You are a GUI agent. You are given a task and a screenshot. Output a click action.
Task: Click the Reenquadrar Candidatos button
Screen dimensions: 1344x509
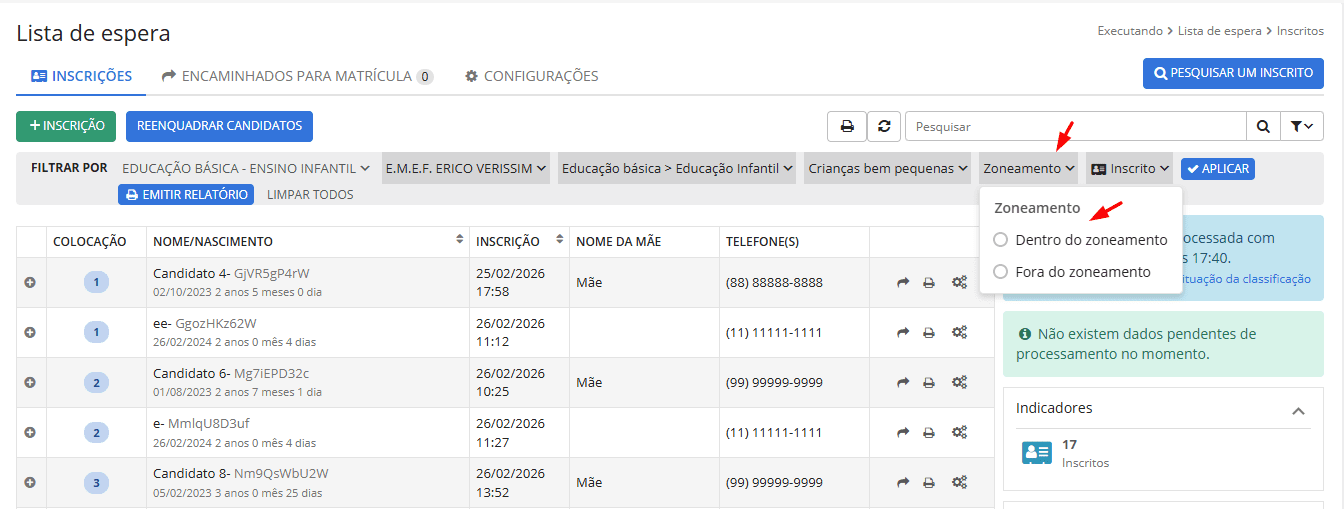point(219,126)
